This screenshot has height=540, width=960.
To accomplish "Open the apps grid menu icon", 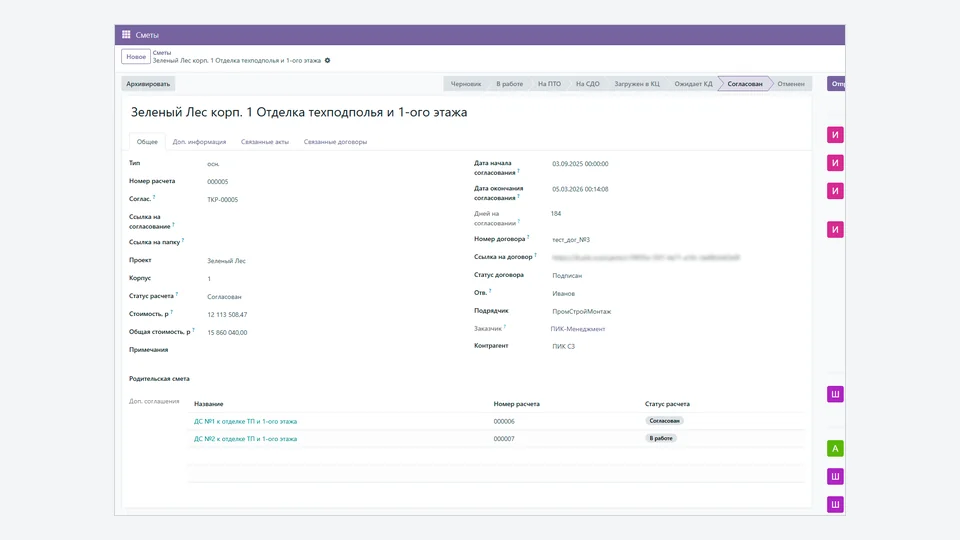I will pos(126,34).
